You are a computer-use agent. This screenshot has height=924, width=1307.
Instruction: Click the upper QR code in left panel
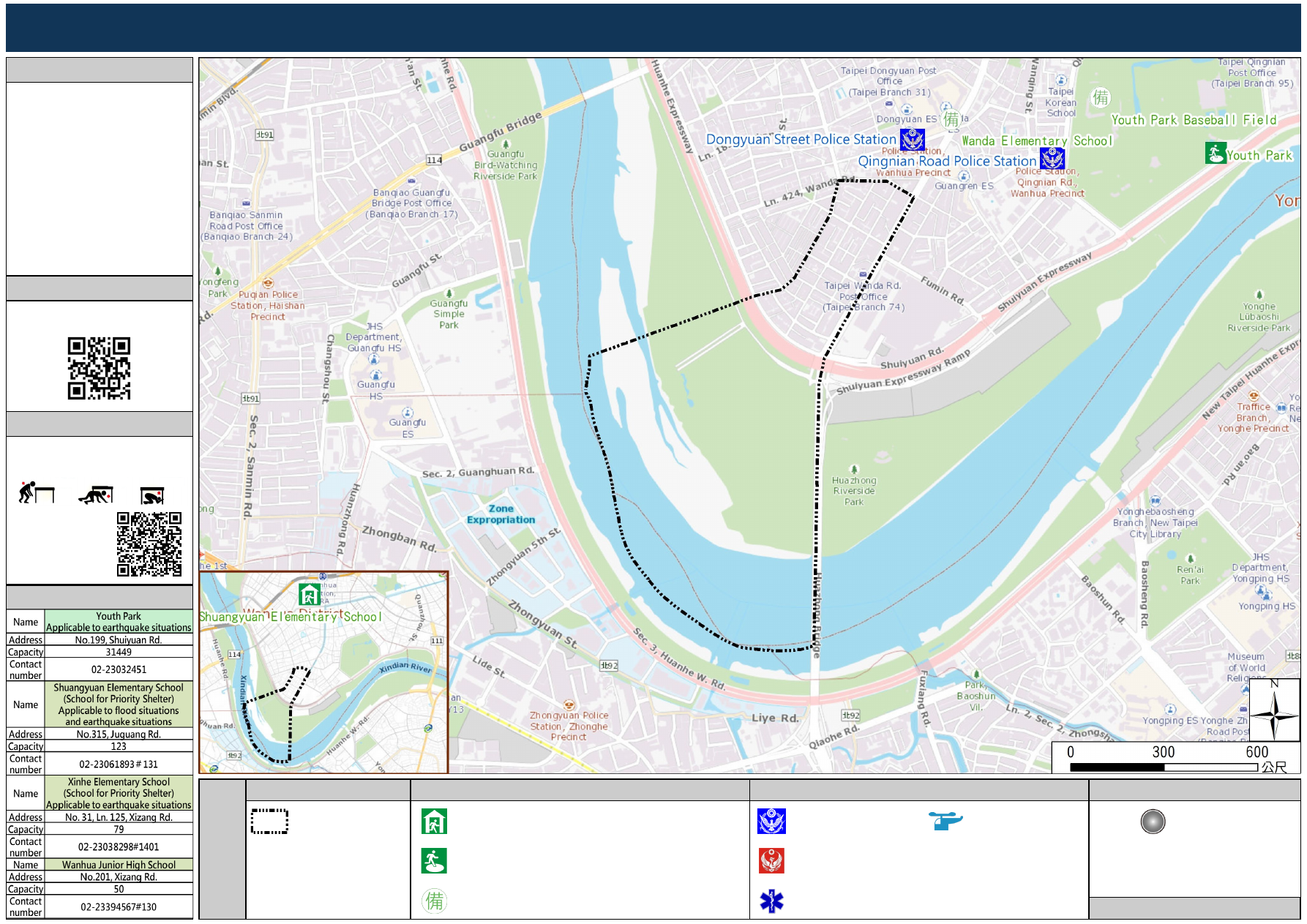[x=99, y=368]
